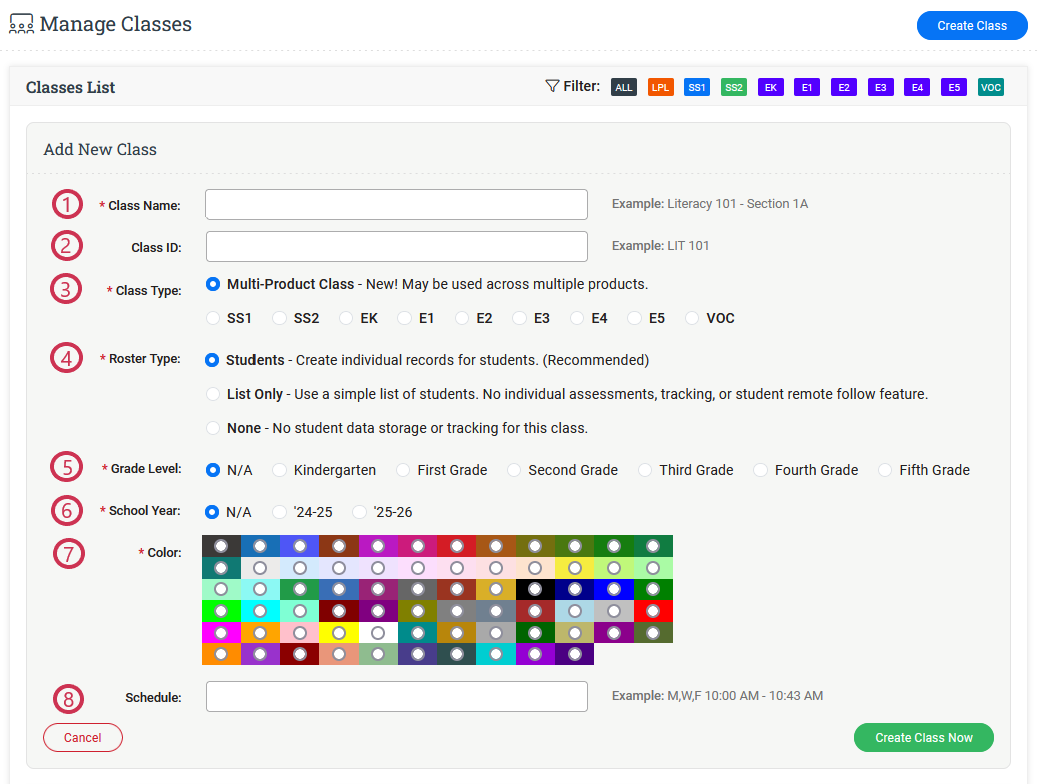Screen dimensions: 1041x784
Task: Select VOC class type option
Action: click(692, 318)
